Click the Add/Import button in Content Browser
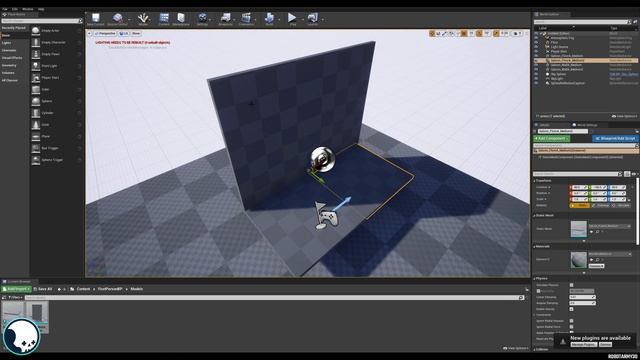Viewport: 640px width, 360px height. [x=16, y=289]
